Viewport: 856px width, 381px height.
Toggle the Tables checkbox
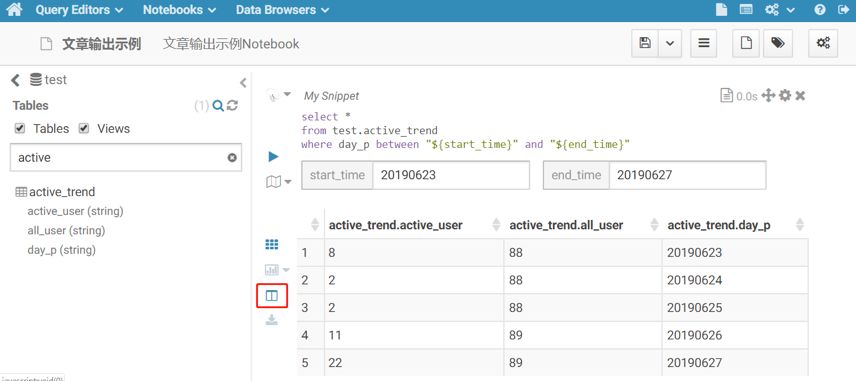click(20, 128)
